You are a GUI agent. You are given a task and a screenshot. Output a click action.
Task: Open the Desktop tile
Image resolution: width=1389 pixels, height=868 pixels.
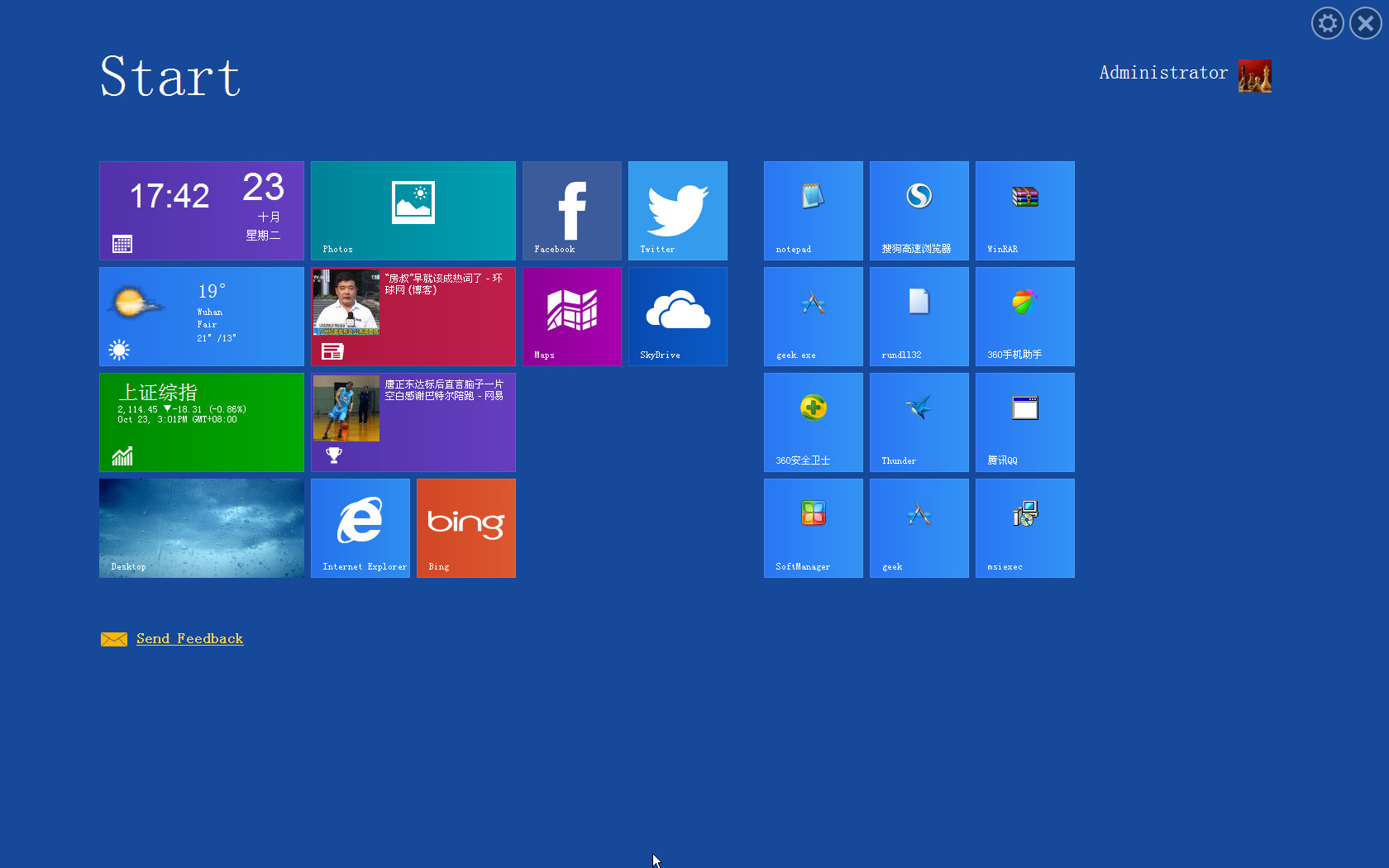[x=202, y=528]
